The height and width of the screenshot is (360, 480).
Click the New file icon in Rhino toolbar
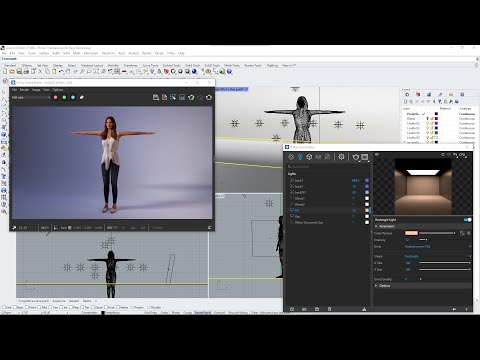click(5, 71)
